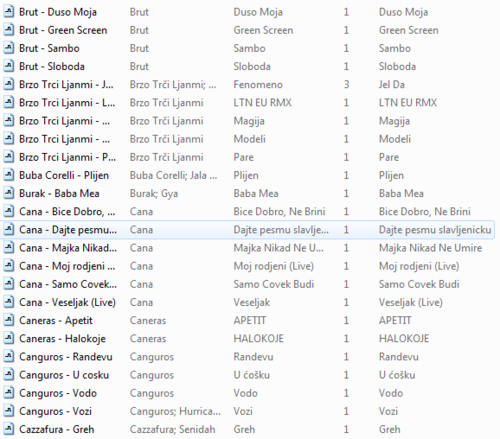Click the icon beside Cana - Veseljak (Live)
This screenshot has height=439, width=500.
(9, 302)
